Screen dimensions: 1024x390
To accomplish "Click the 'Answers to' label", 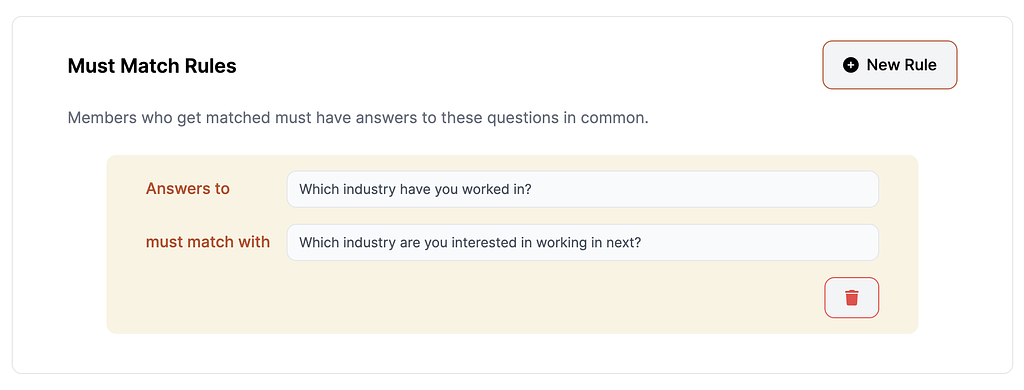I will pyautogui.click(x=187, y=189).
